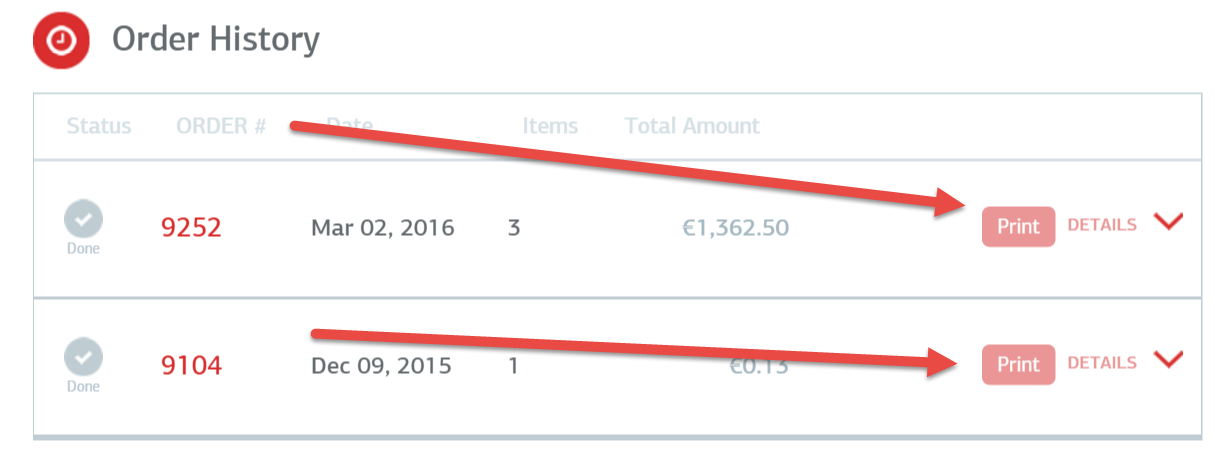Select the Mar 02, 2016 date cell
The height and width of the screenshot is (468, 1215).
pyautogui.click(x=383, y=228)
